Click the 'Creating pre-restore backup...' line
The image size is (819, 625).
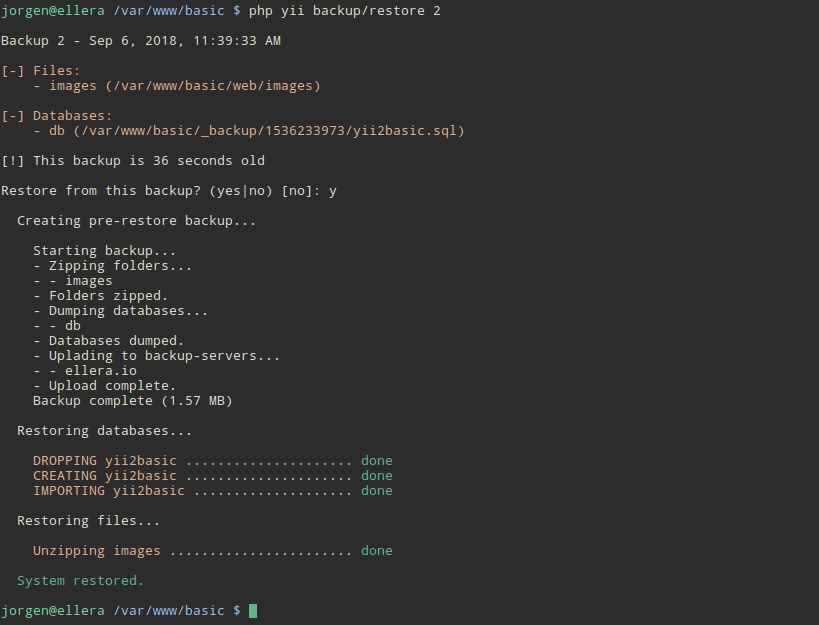(x=137, y=221)
